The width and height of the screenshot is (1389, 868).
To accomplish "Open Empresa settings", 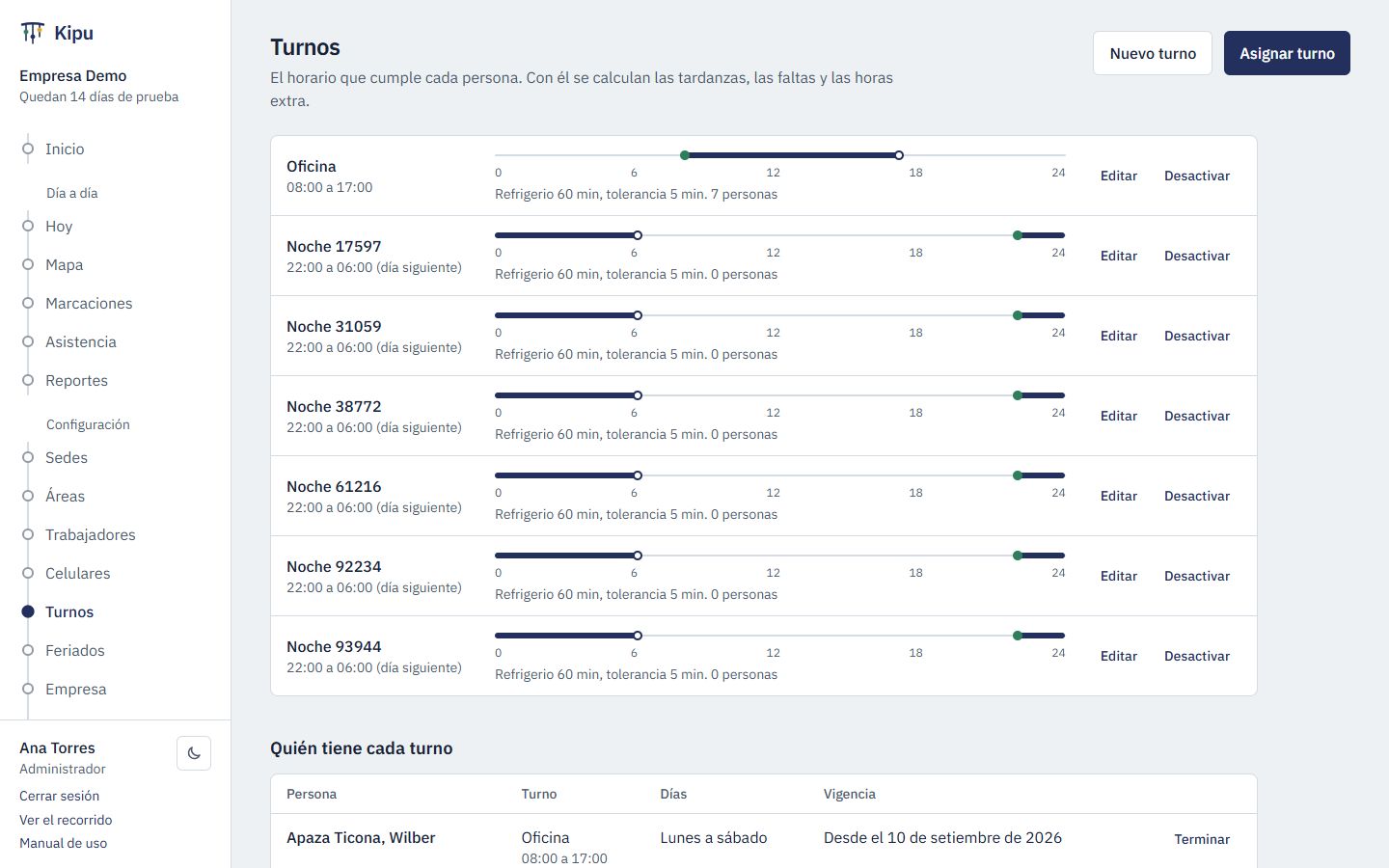I will pos(76,689).
